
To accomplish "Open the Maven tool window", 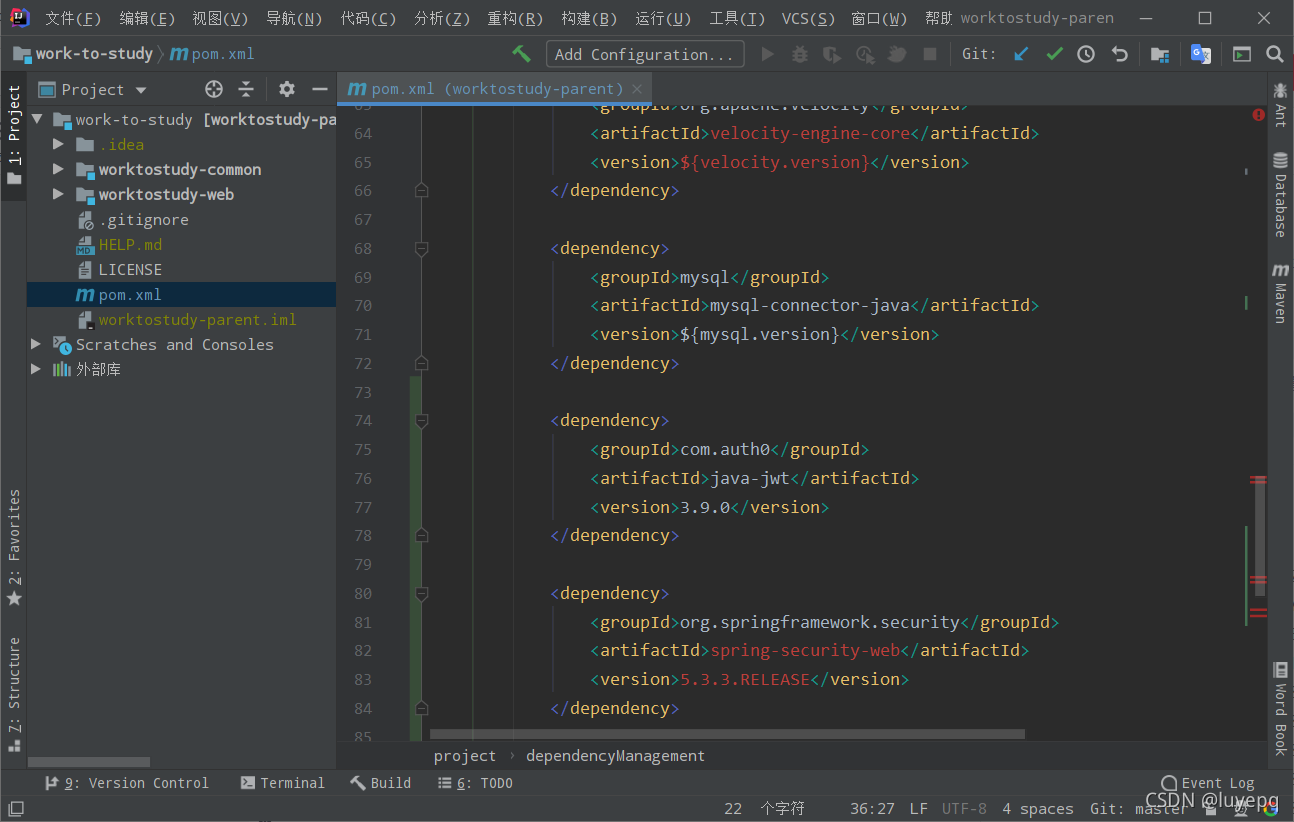I will coord(1280,292).
